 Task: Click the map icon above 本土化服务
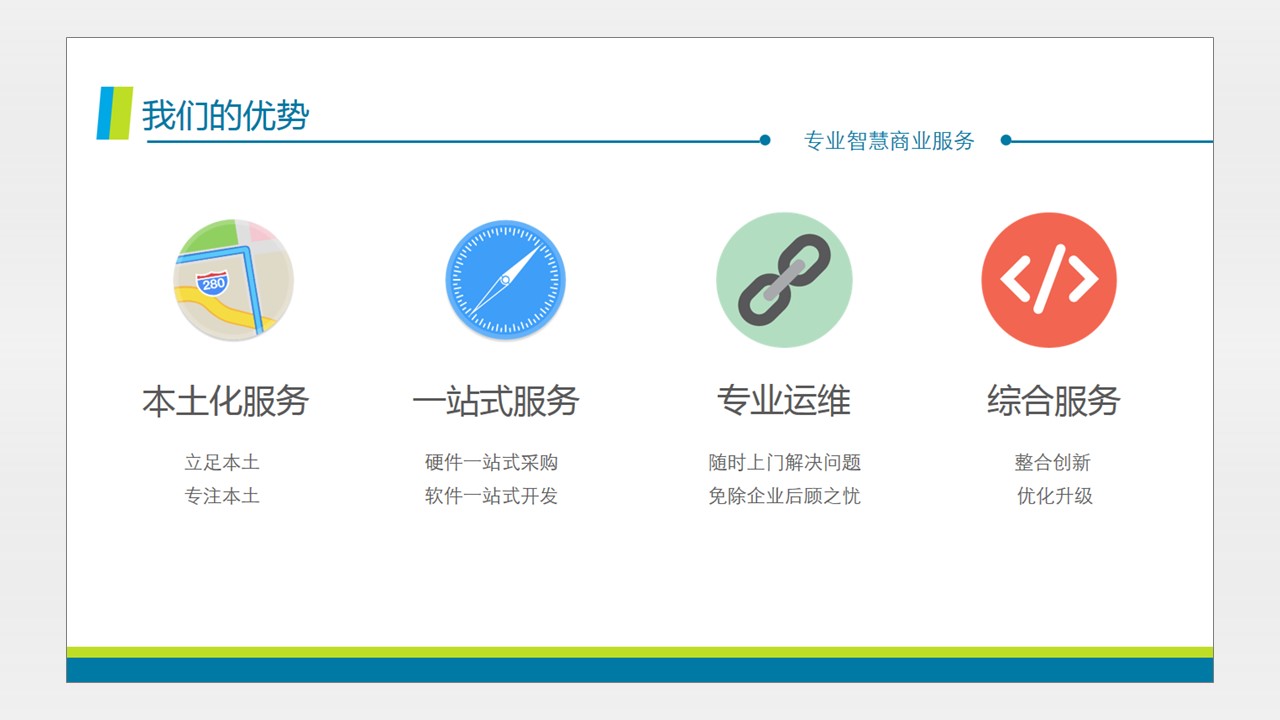pos(233,281)
